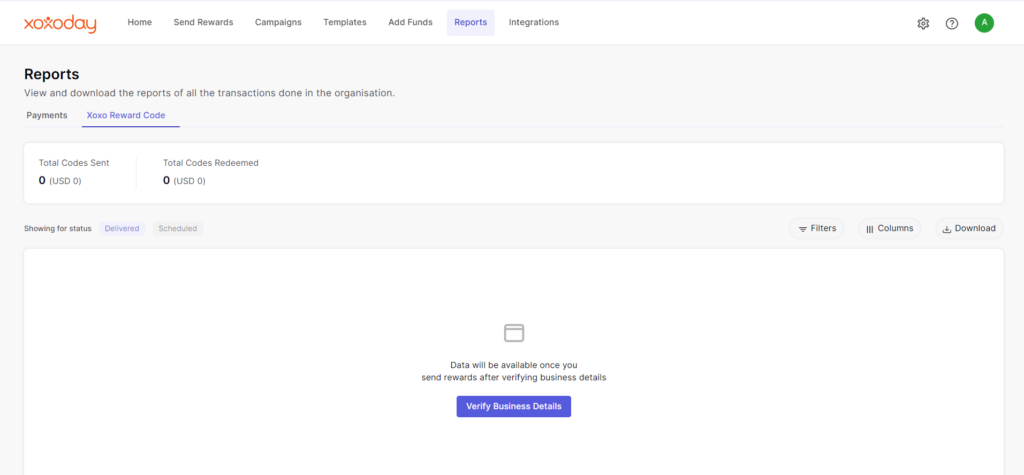Navigate to Templates
Screen dimensions: 1024x475
click(345, 22)
